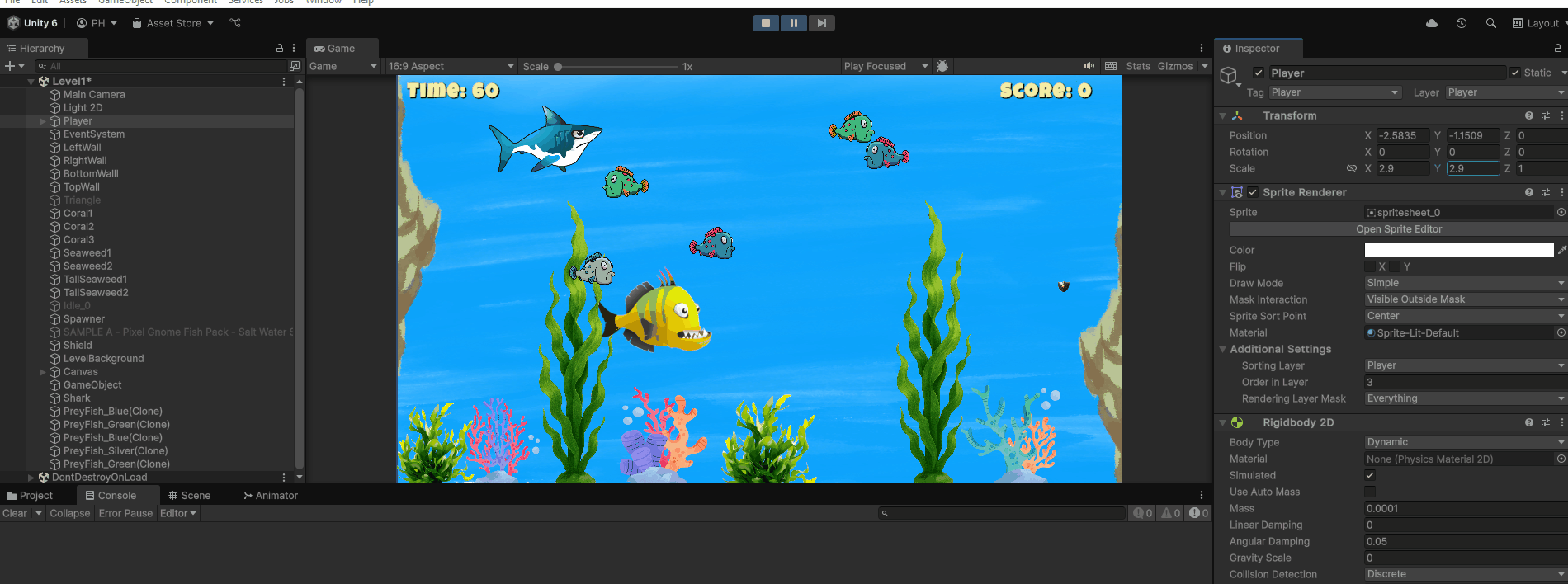This screenshot has width=1568, height=584.
Task: Click the Level1 scene options three dots
Action: pos(284,82)
